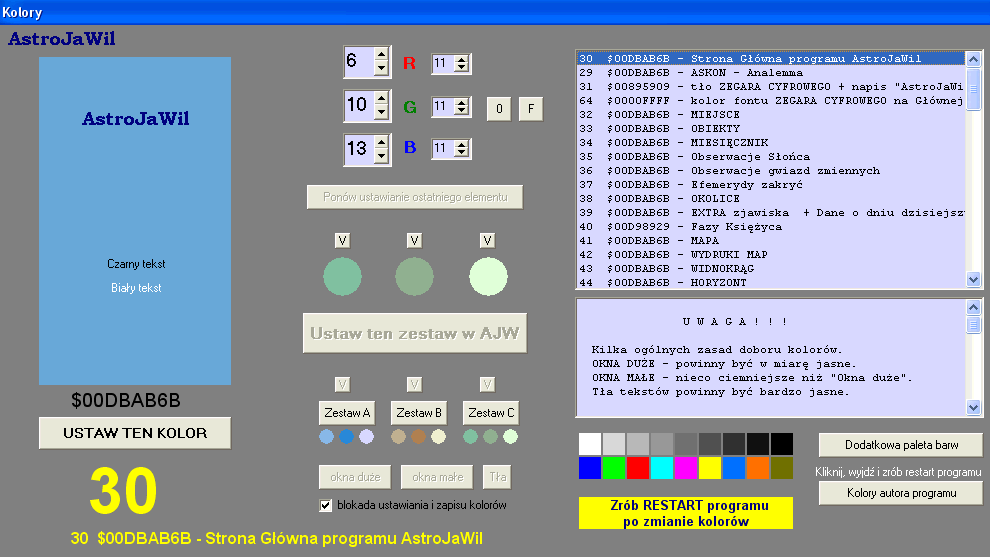Screen dimensions: 990x557
Task: Pick blue swatch from the palette
Action: coord(590,468)
